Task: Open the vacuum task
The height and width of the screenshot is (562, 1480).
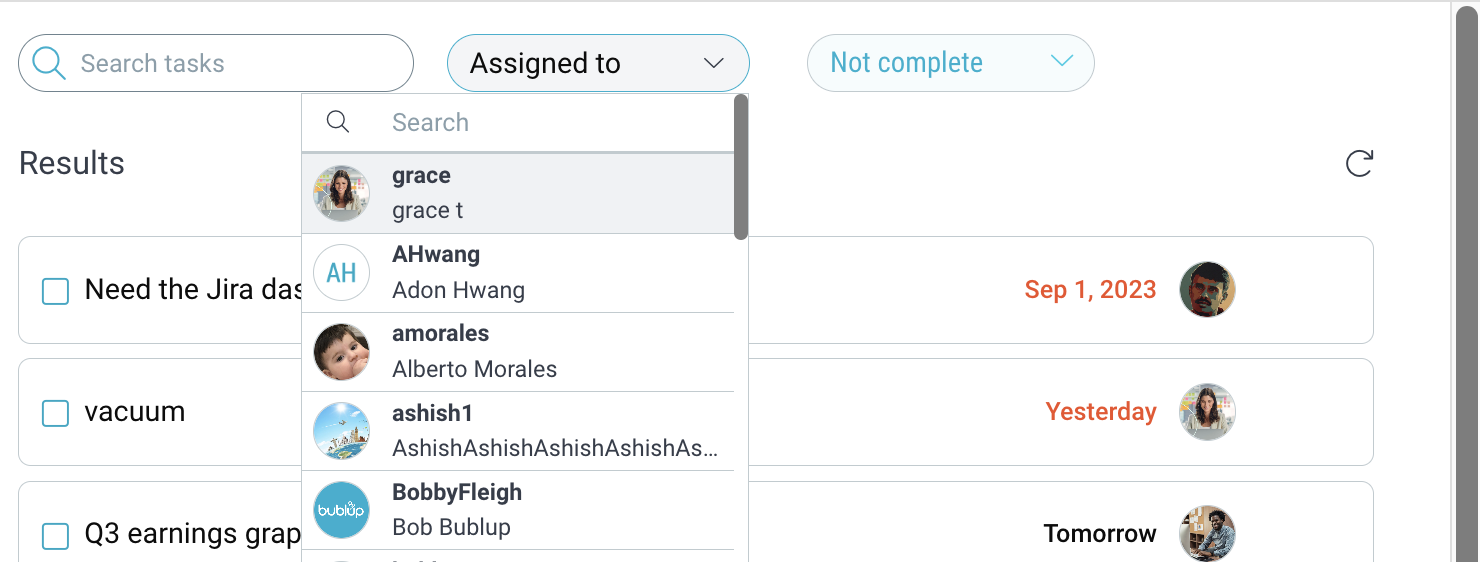Action: click(135, 412)
